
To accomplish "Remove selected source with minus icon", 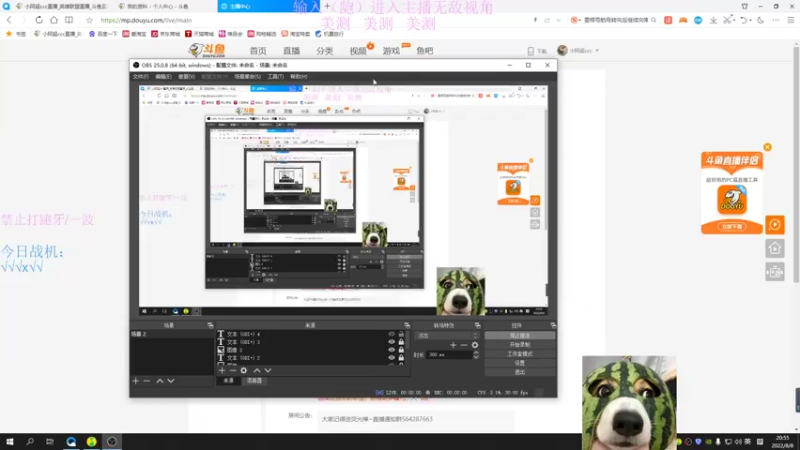I will [233, 370].
